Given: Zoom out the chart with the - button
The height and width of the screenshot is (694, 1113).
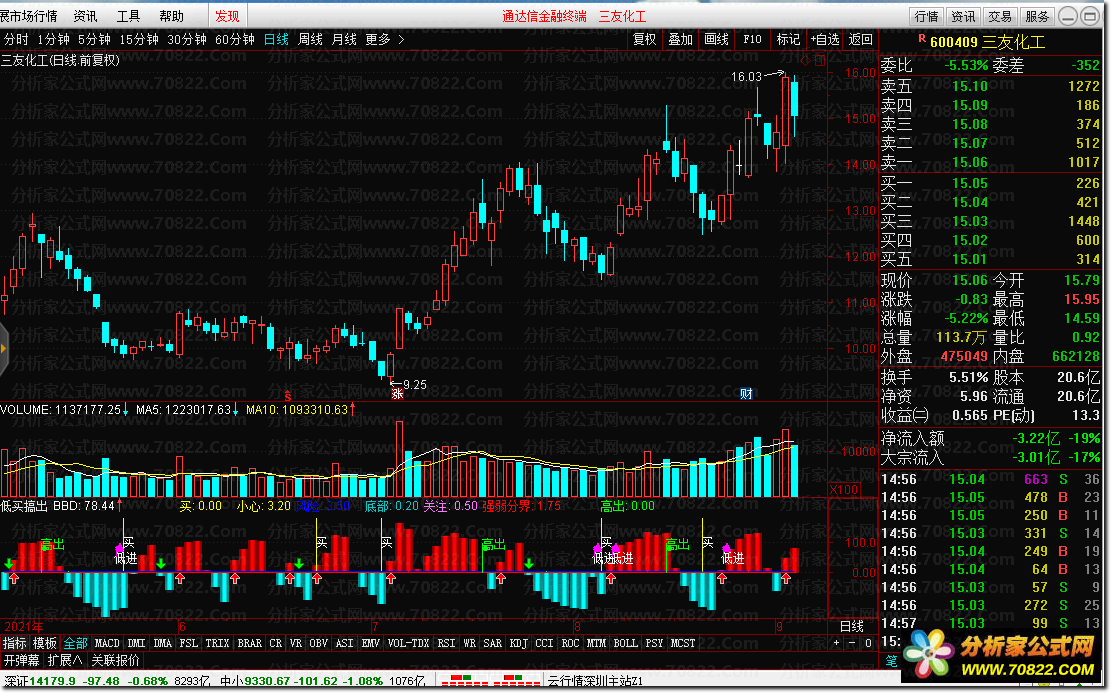Looking at the screenshot, I should point(852,643).
